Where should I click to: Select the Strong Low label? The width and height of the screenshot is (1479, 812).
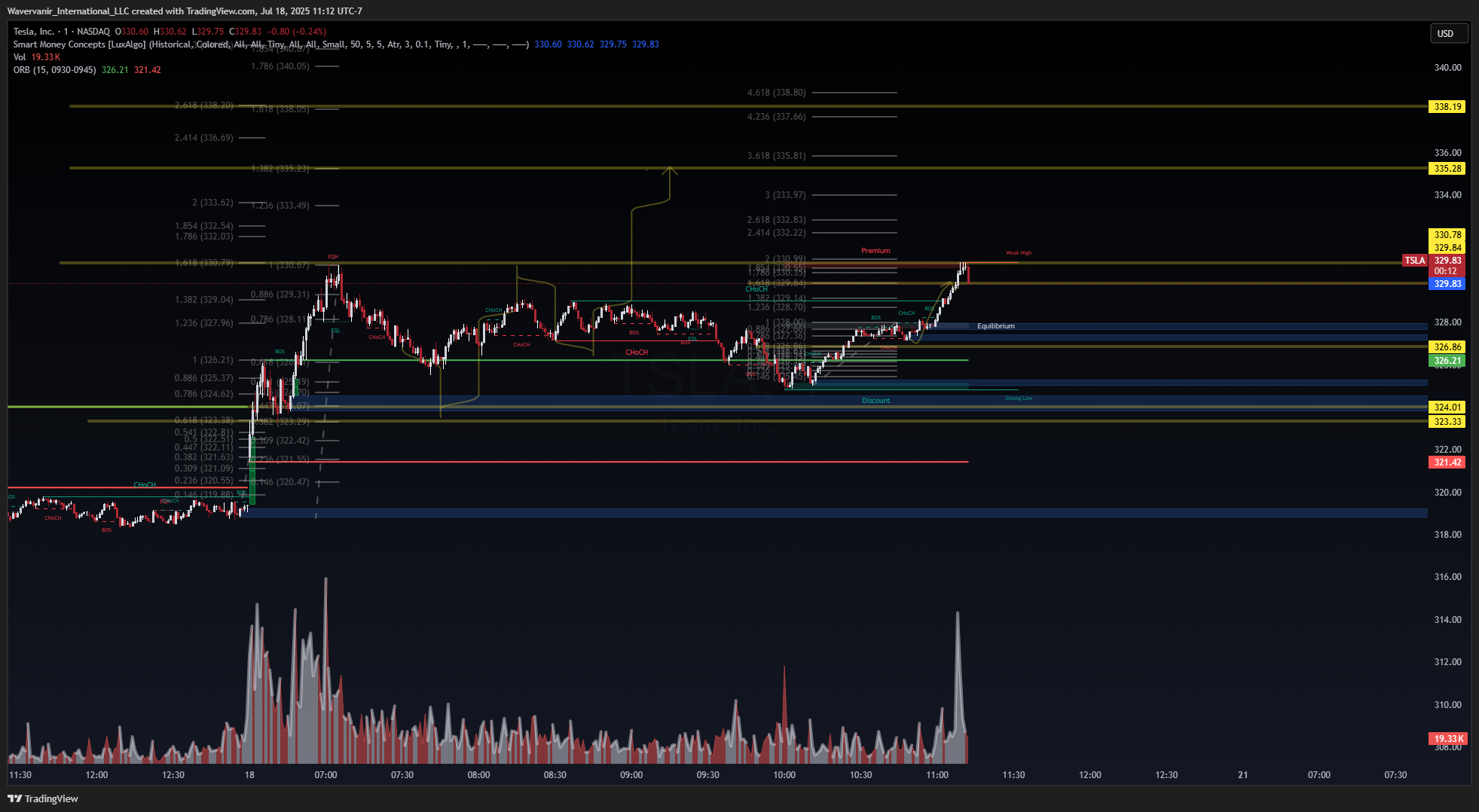1019,398
